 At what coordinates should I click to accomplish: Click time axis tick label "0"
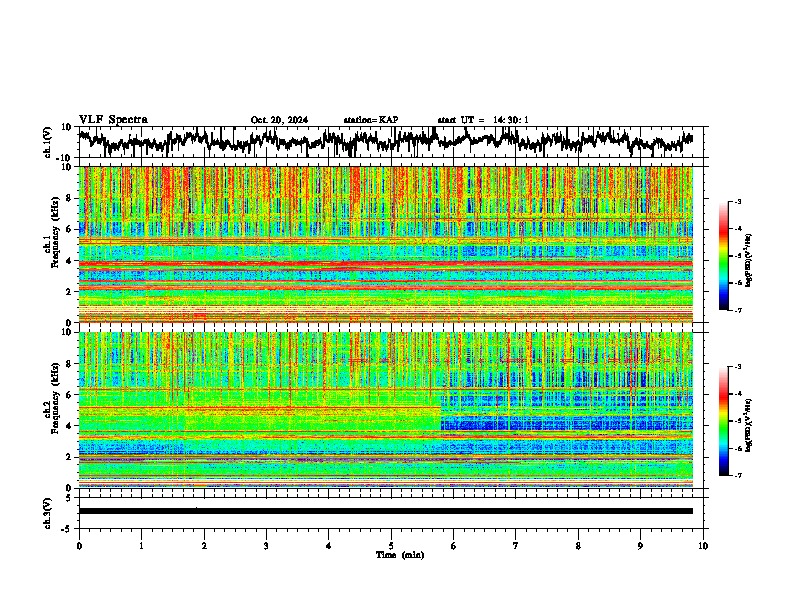[x=79, y=546]
